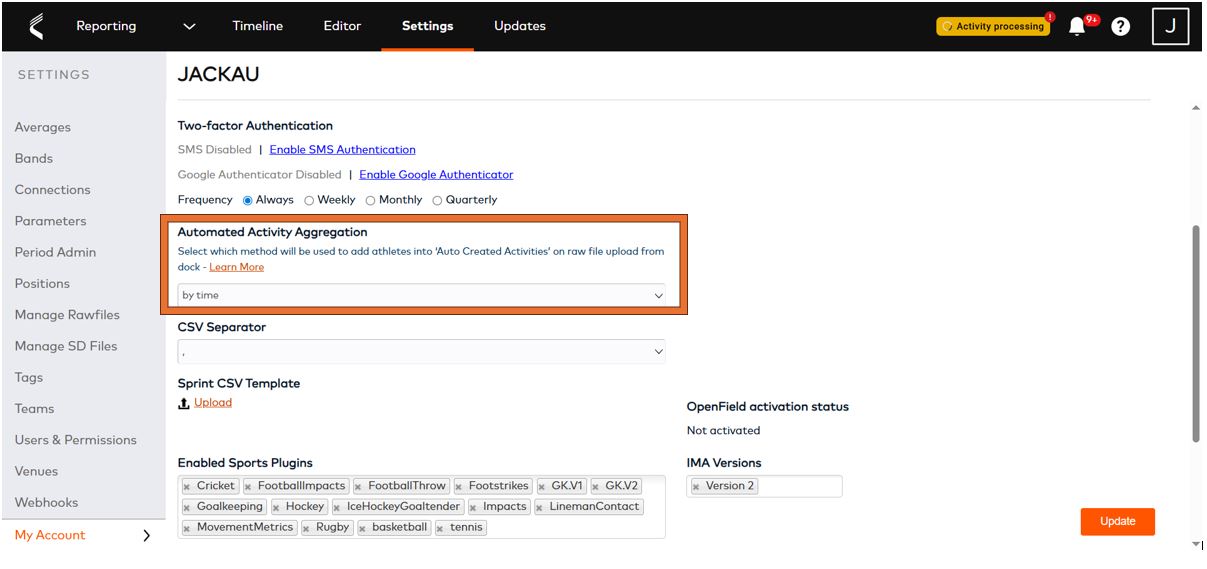Select My Account in the sidebar

(x=50, y=535)
